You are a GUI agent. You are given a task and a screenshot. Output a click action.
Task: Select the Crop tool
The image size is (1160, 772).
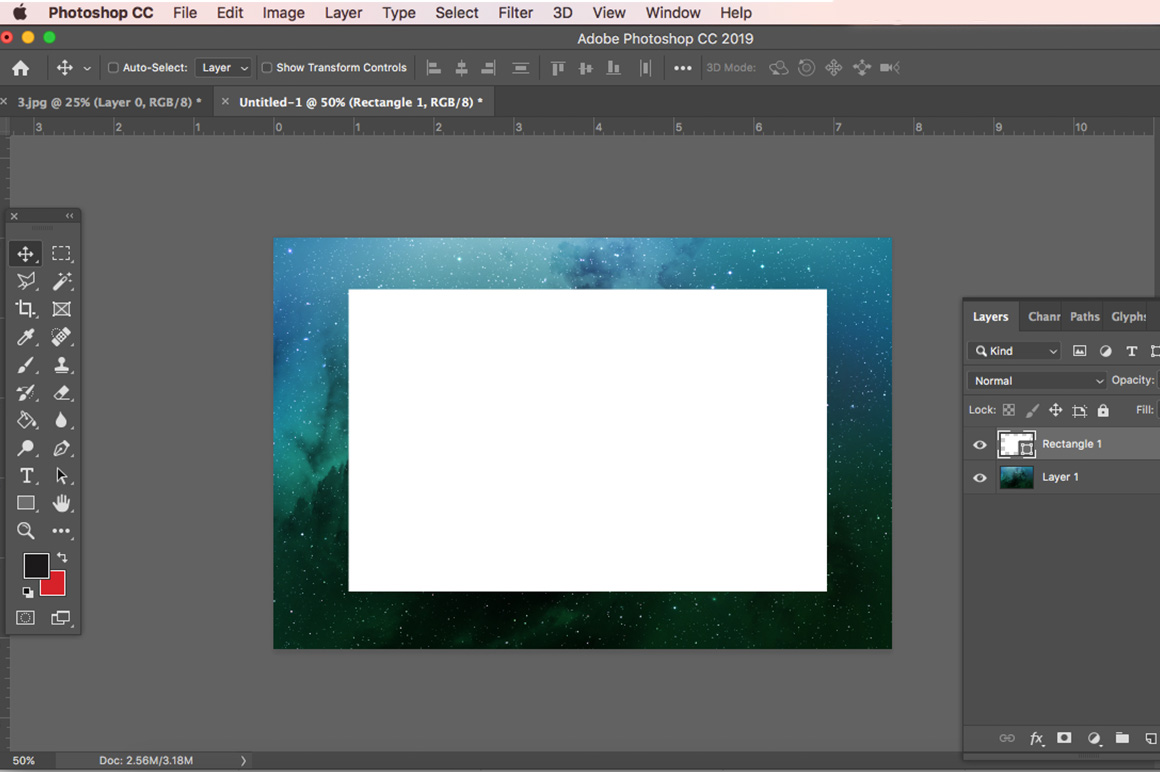(26, 309)
